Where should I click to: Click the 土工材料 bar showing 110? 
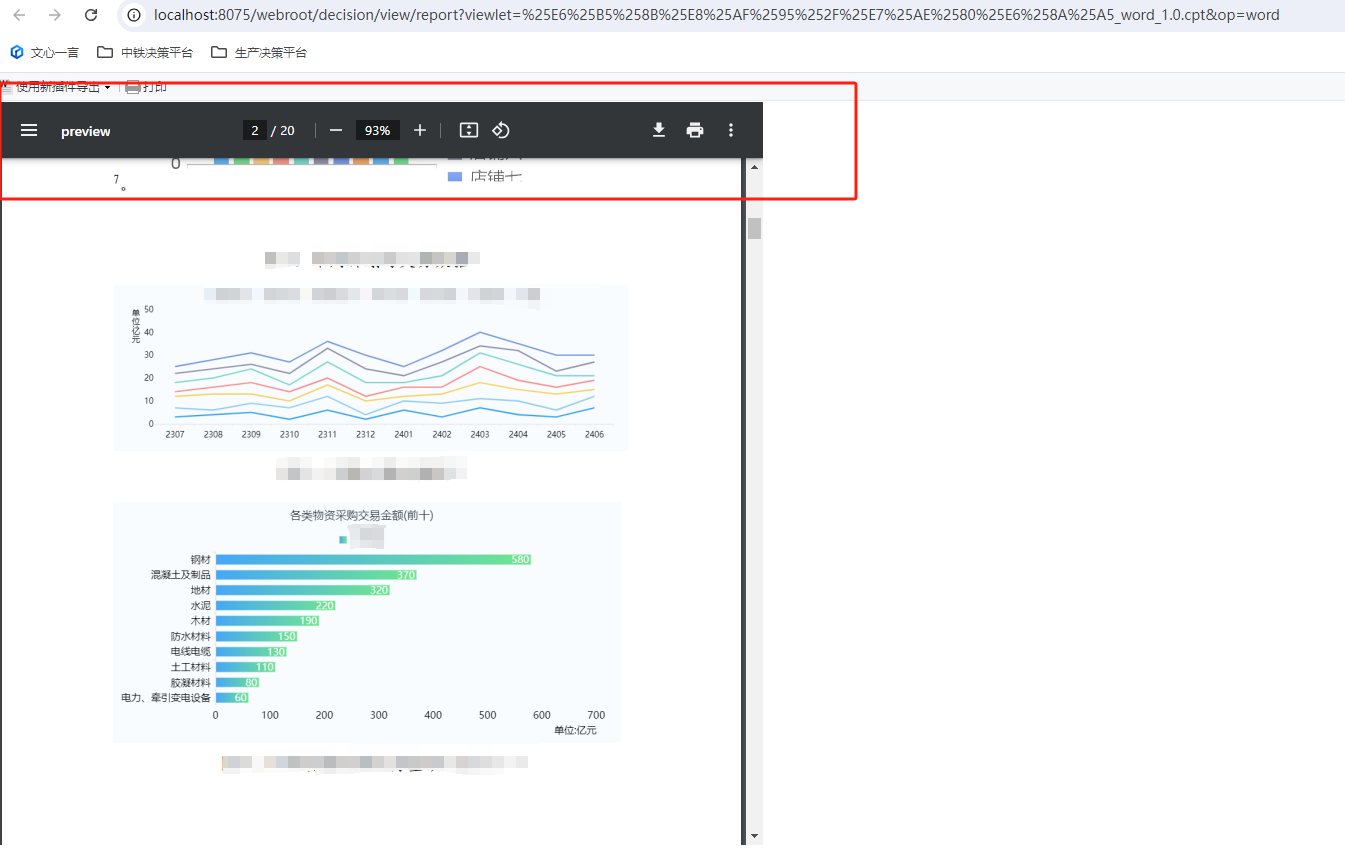(x=246, y=667)
